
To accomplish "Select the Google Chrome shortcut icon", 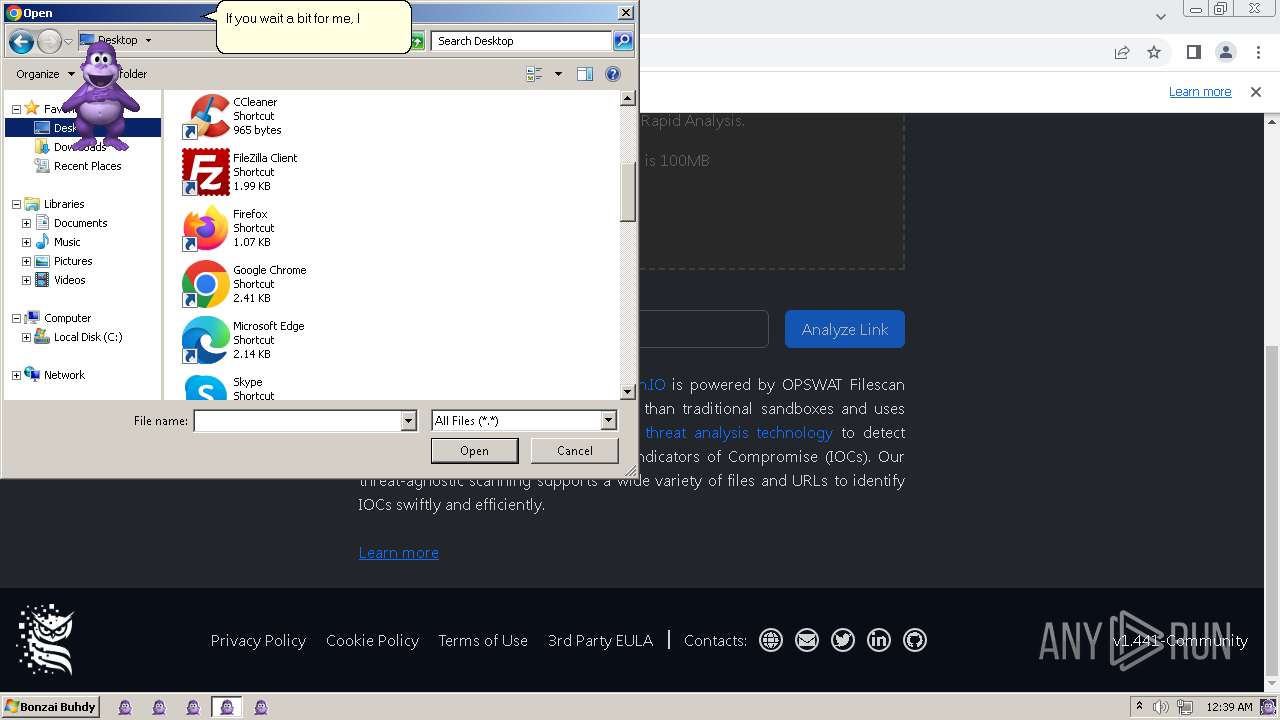I will tap(206, 284).
